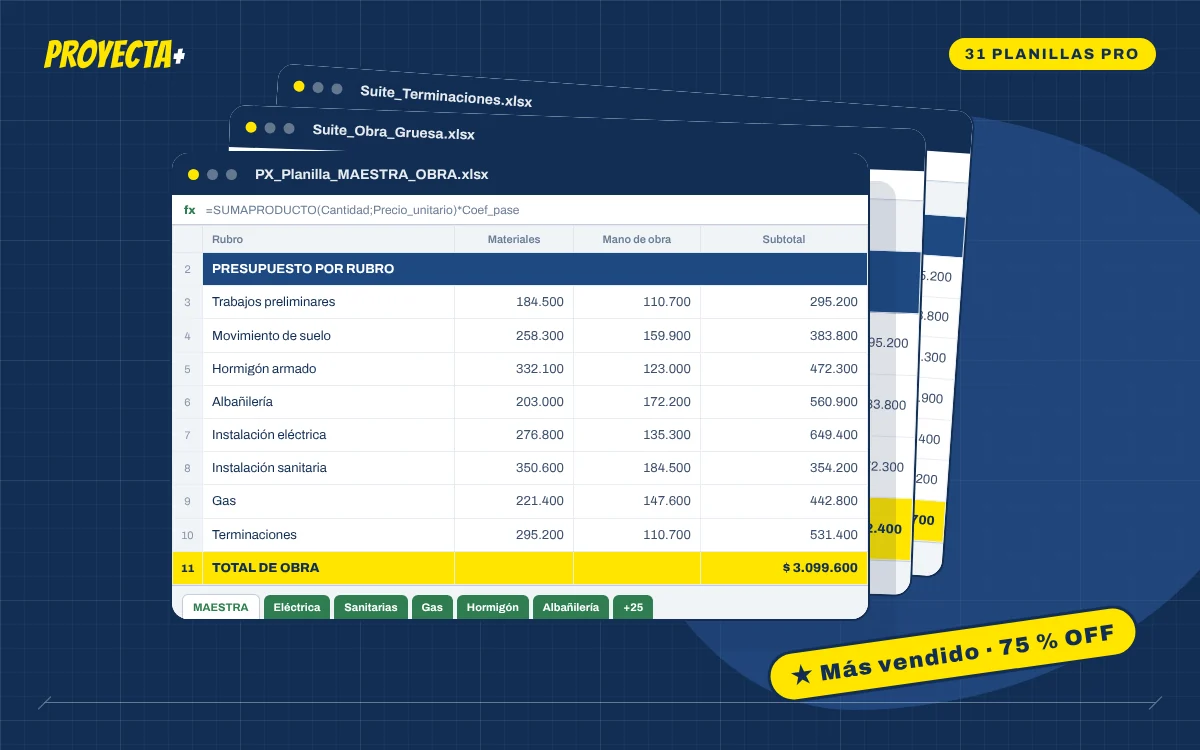
Task: Click the SUMAPRODUCTO formula bar
Action: [520, 210]
